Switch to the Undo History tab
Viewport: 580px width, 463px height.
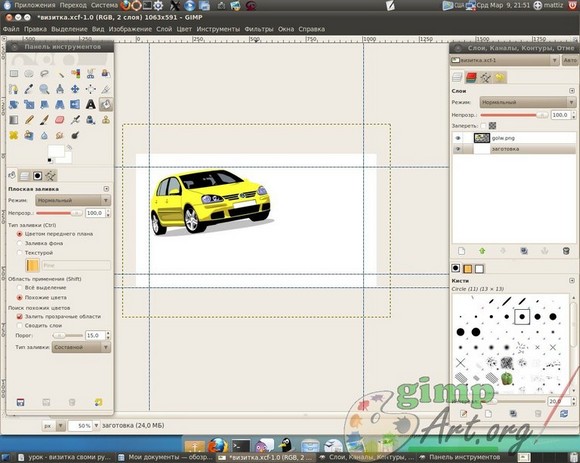[x=500, y=77]
